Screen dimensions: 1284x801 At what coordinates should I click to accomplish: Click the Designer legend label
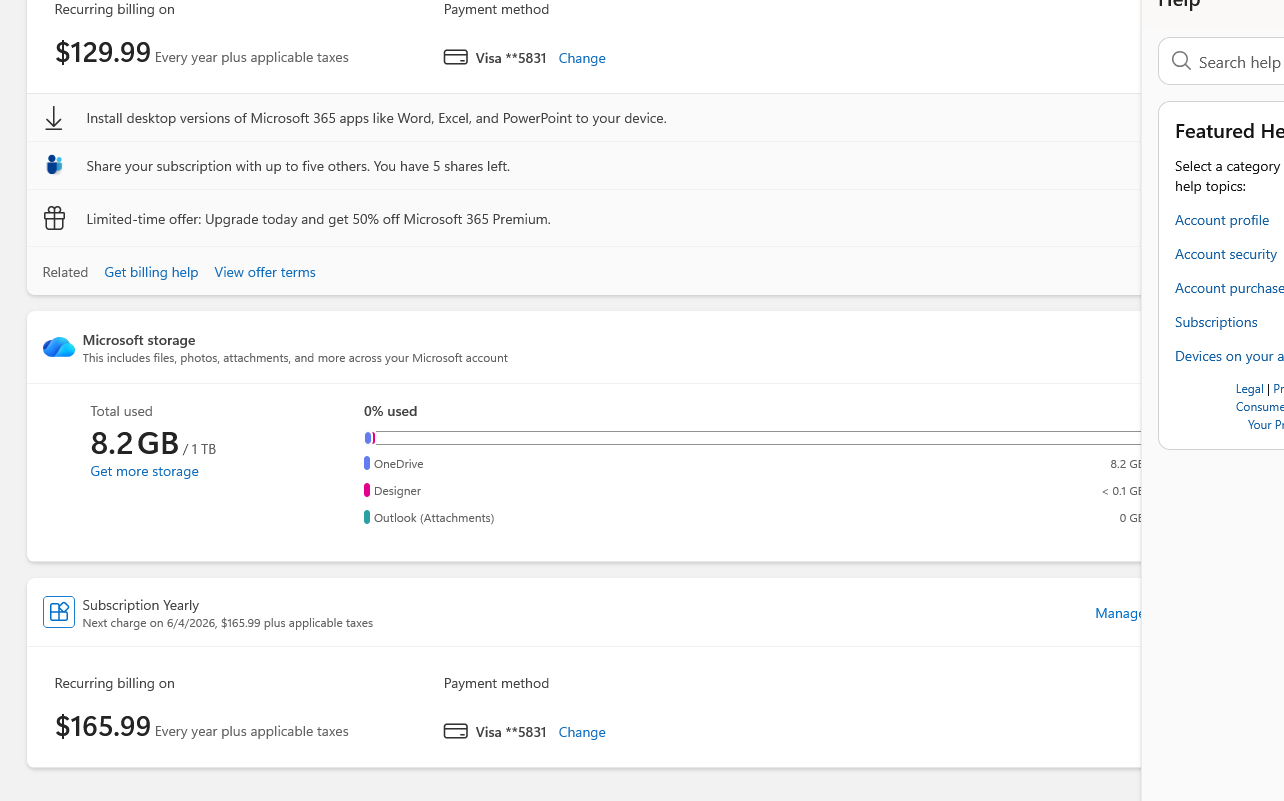click(x=397, y=491)
